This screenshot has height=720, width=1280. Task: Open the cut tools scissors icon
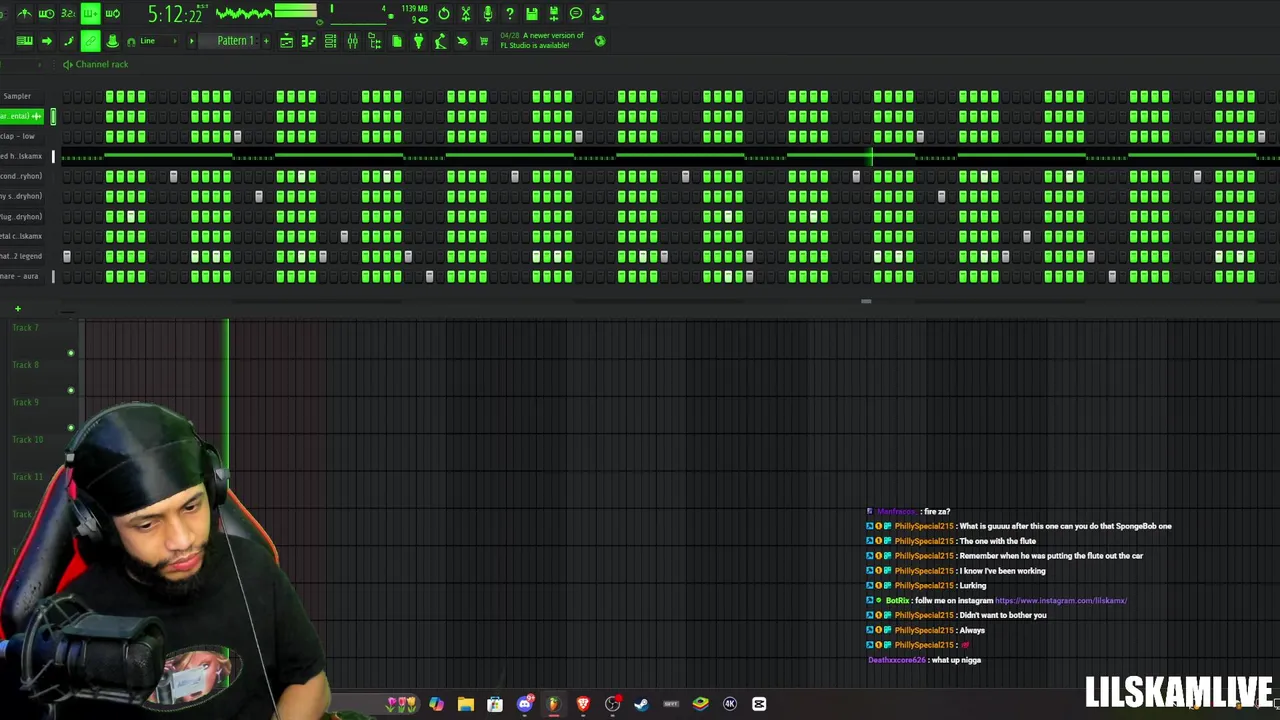click(x=466, y=14)
